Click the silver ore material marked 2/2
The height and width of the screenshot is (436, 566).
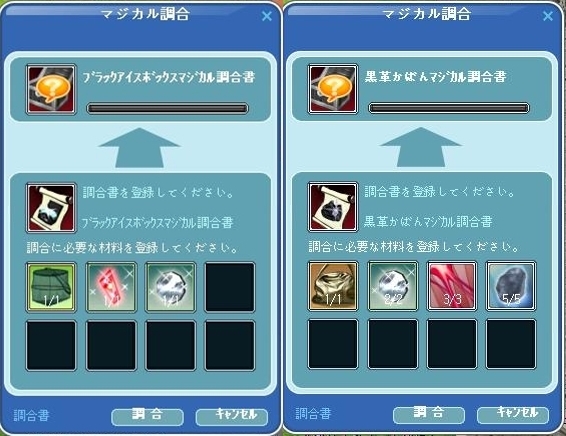(x=392, y=286)
